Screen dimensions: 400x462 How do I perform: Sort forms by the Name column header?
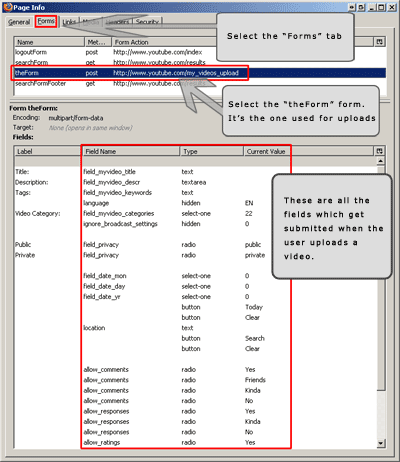click(49, 42)
